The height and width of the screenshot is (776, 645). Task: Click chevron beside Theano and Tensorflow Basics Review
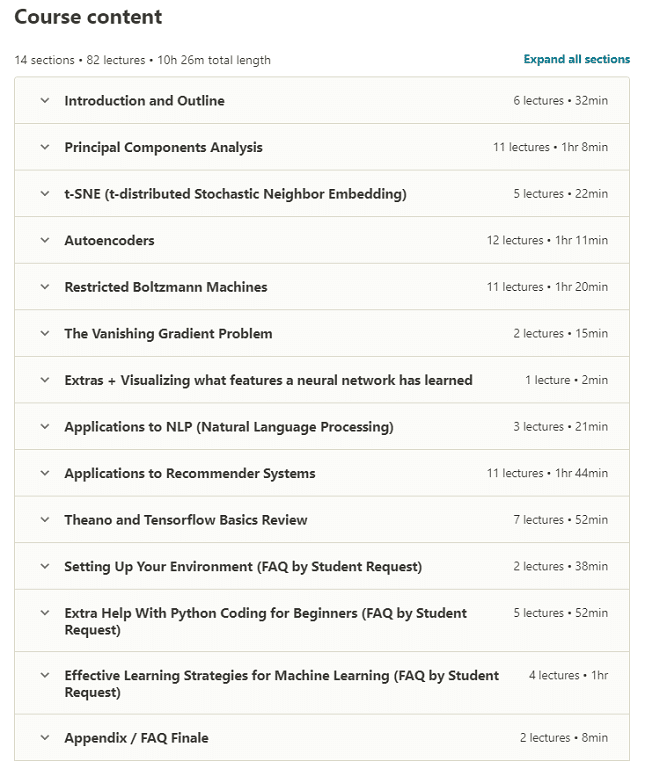[x=45, y=519]
